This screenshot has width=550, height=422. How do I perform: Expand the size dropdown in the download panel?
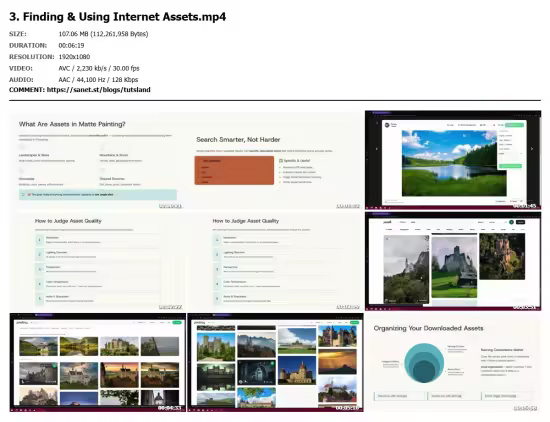510,153
